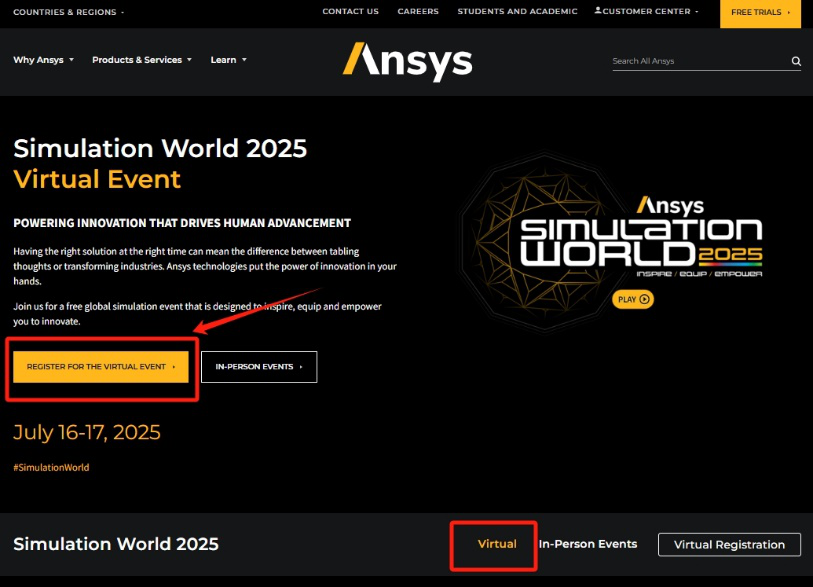Click the search magnifier icon

coord(796,61)
